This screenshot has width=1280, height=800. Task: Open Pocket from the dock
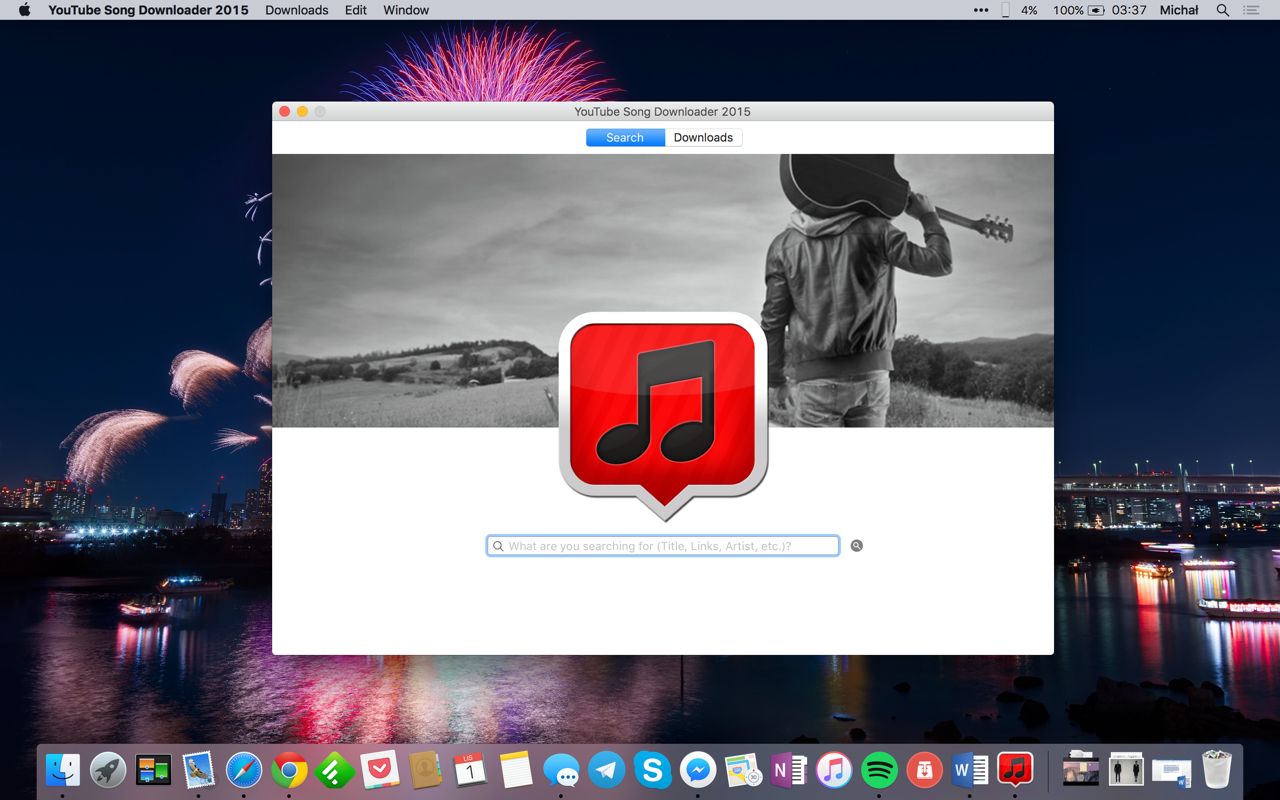tap(380, 769)
